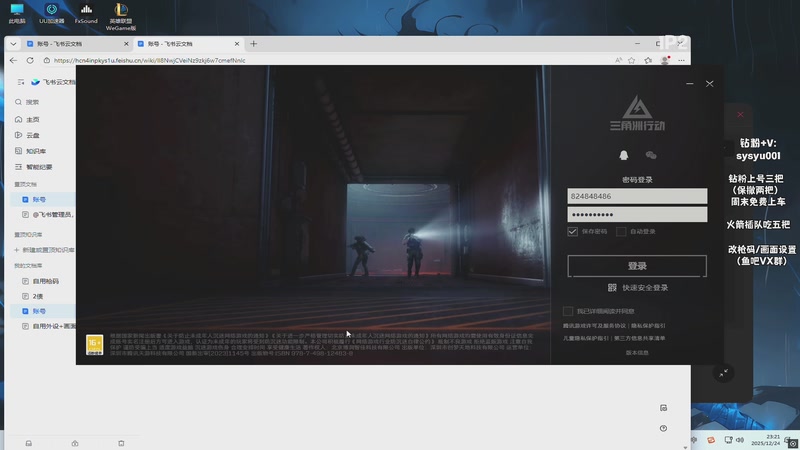800x450 pixels.
Task: Open 隐私保护指引 link
Action: click(x=648, y=326)
